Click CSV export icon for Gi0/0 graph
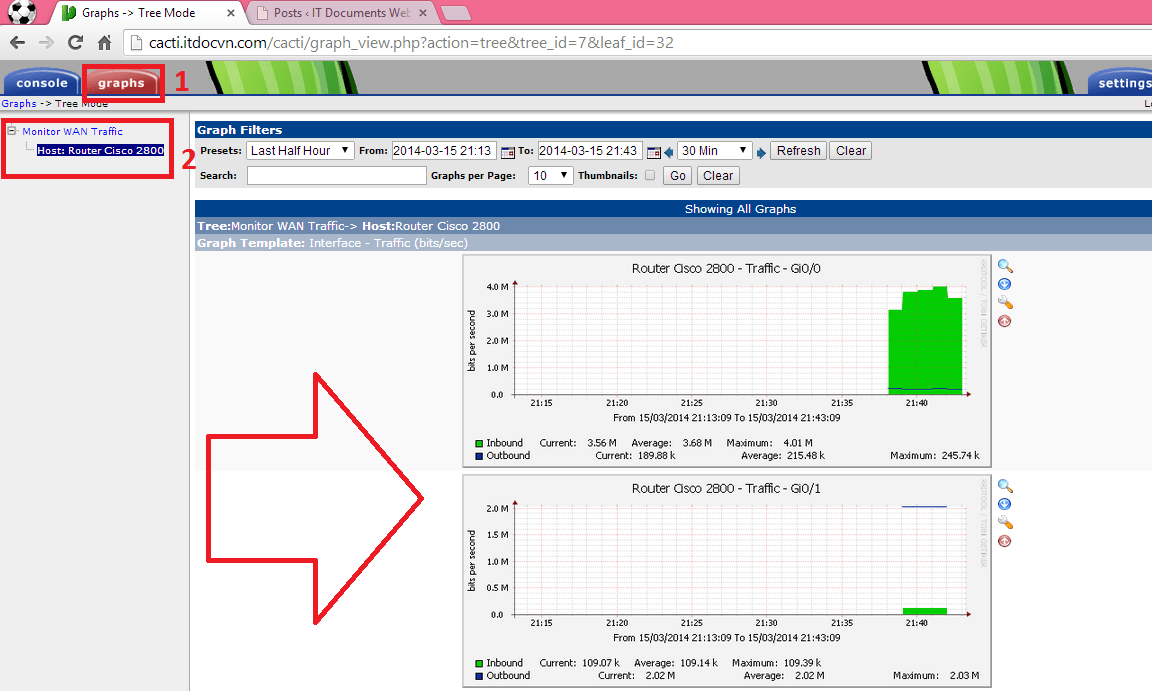Image resolution: width=1152 pixels, height=691 pixels. pyautogui.click(x=1005, y=285)
